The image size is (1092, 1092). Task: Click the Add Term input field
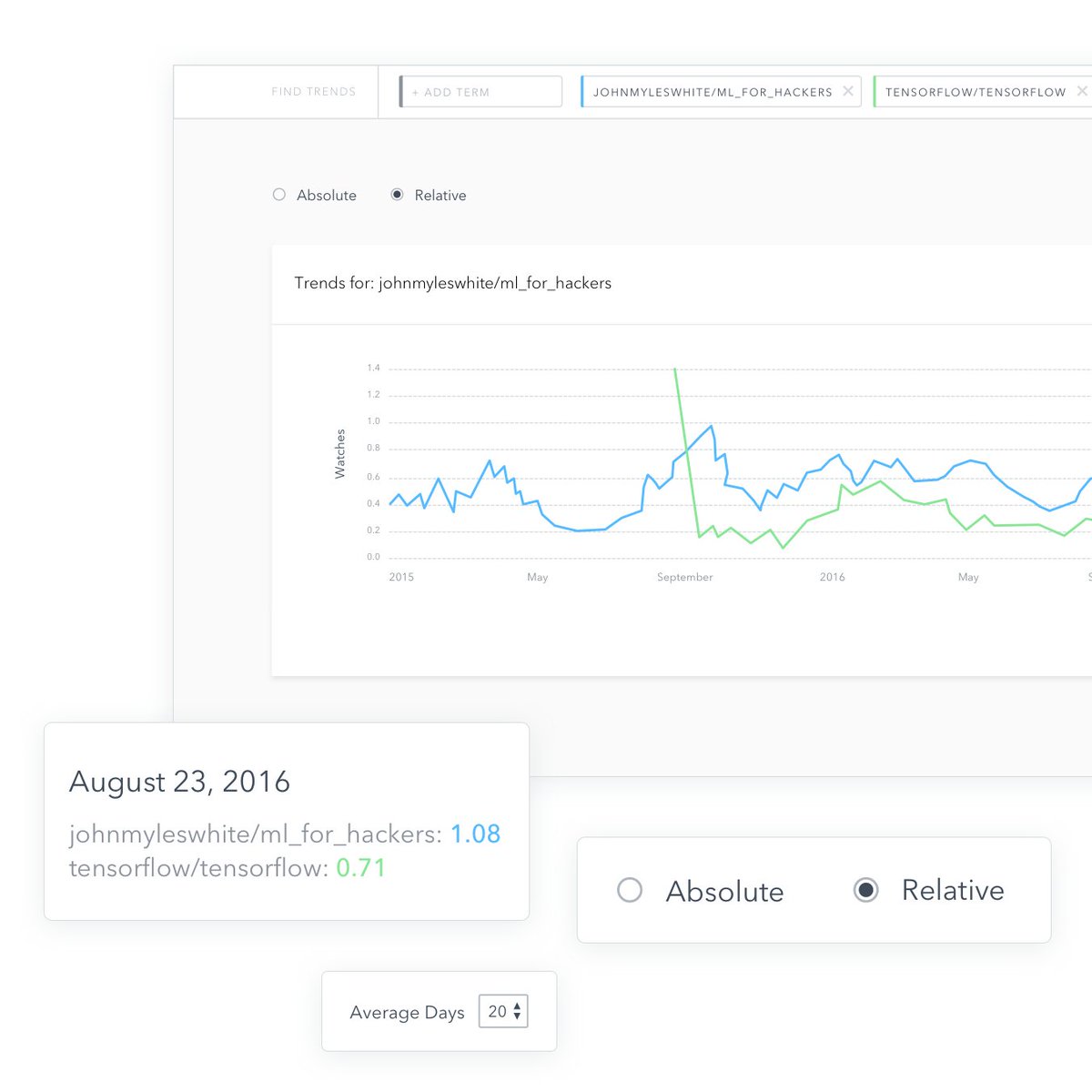coord(480,92)
